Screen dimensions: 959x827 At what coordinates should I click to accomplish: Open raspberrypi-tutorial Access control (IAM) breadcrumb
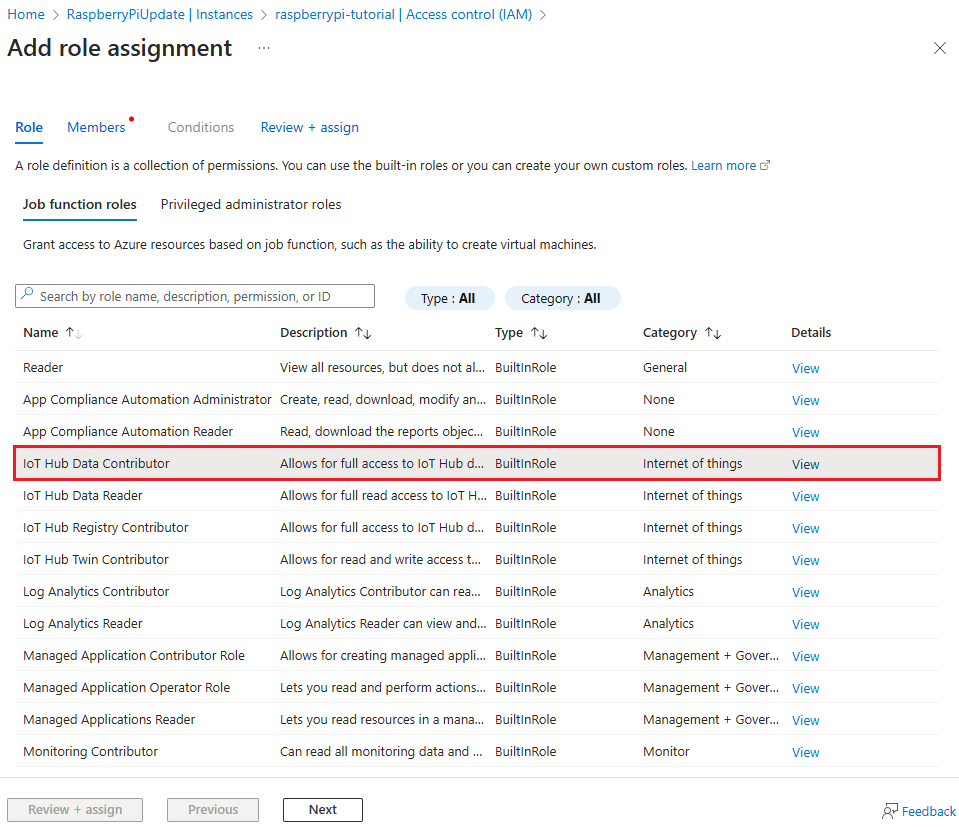[x=404, y=14]
